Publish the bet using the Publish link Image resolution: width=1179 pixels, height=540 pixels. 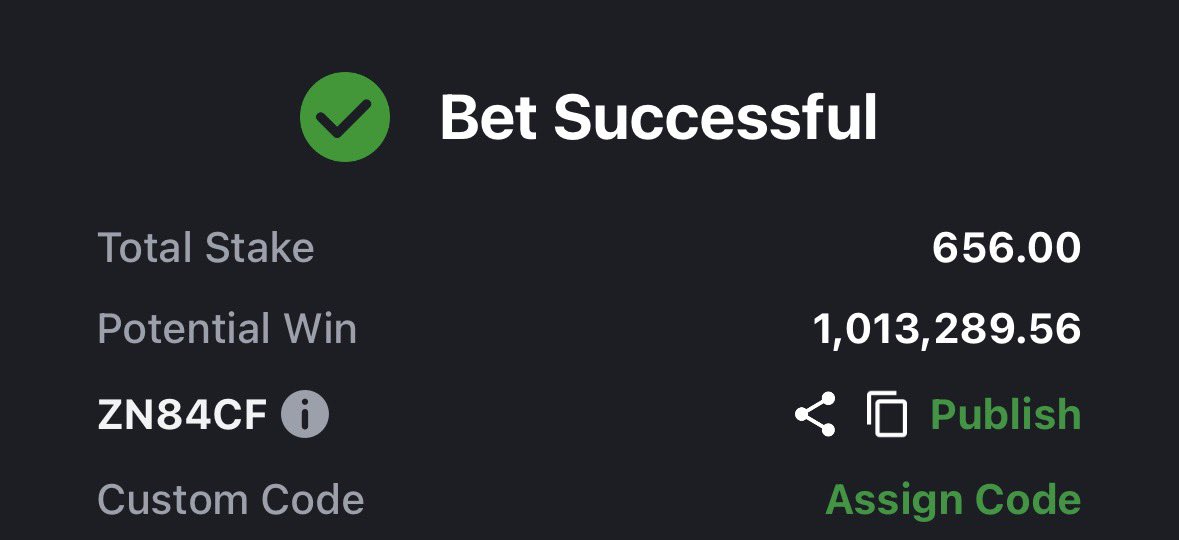[x=1005, y=414]
